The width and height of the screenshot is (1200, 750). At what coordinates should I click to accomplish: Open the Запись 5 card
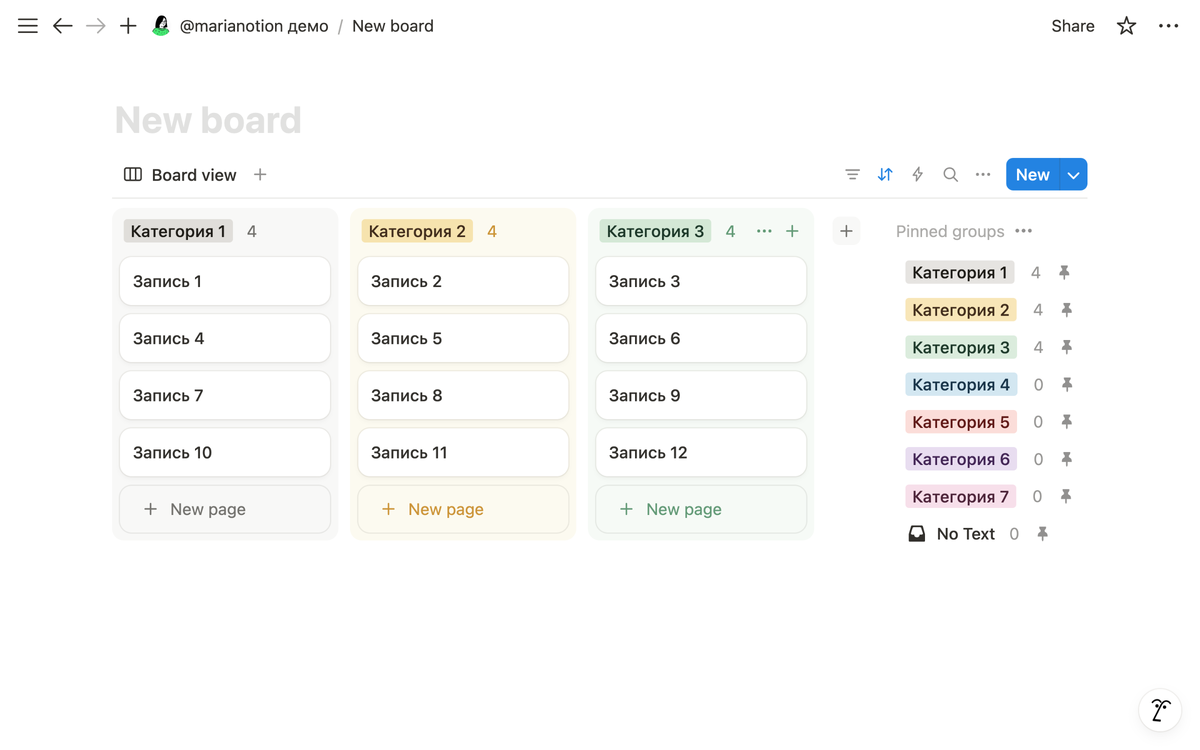pyautogui.click(x=463, y=338)
